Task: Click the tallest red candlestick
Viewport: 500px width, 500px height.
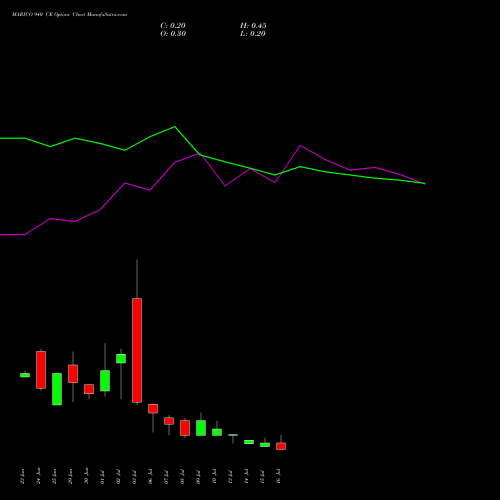Action: 137,350
